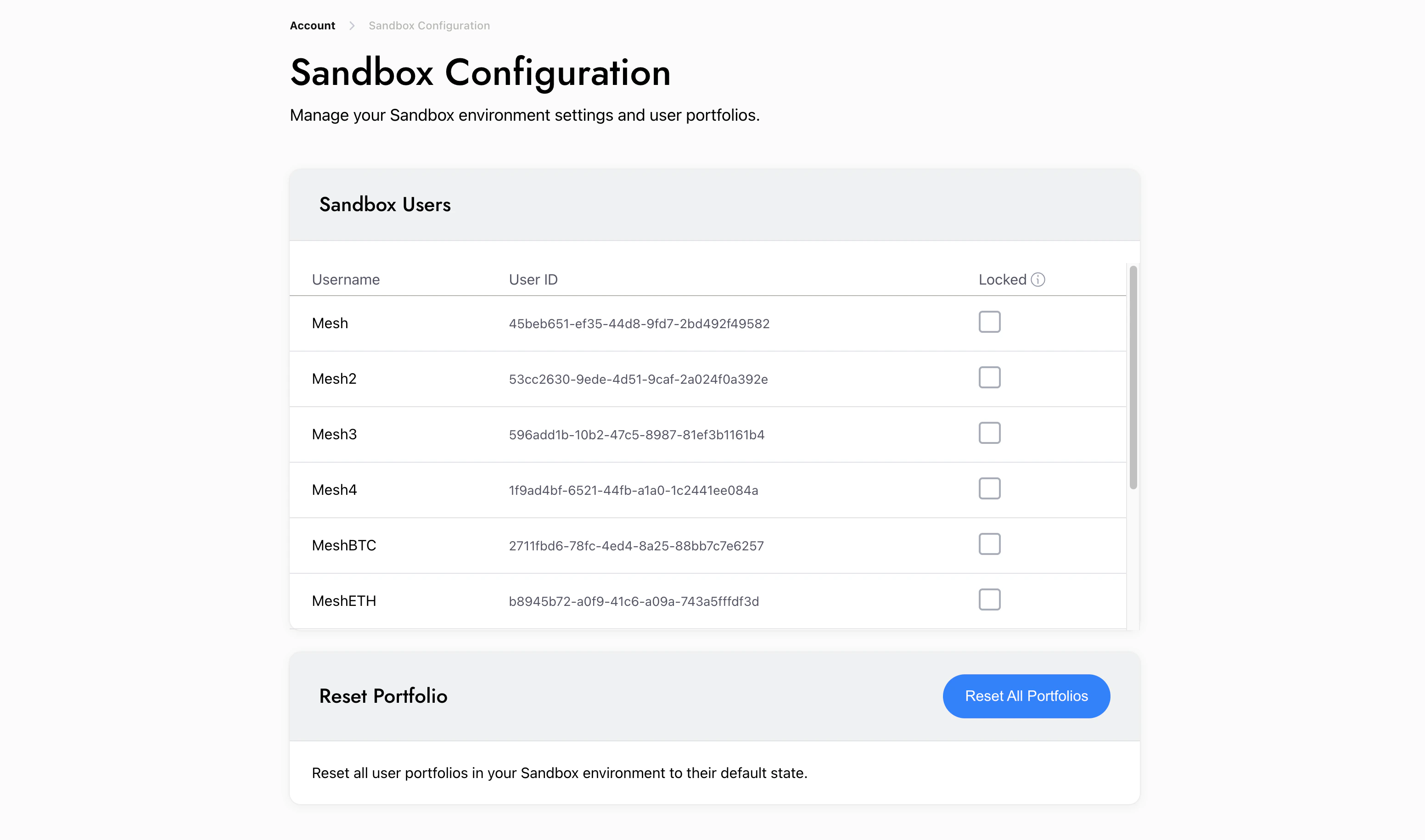This screenshot has width=1425, height=840.
Task: Select the Mesh2 username cell
Action: [x=334, y=379]
